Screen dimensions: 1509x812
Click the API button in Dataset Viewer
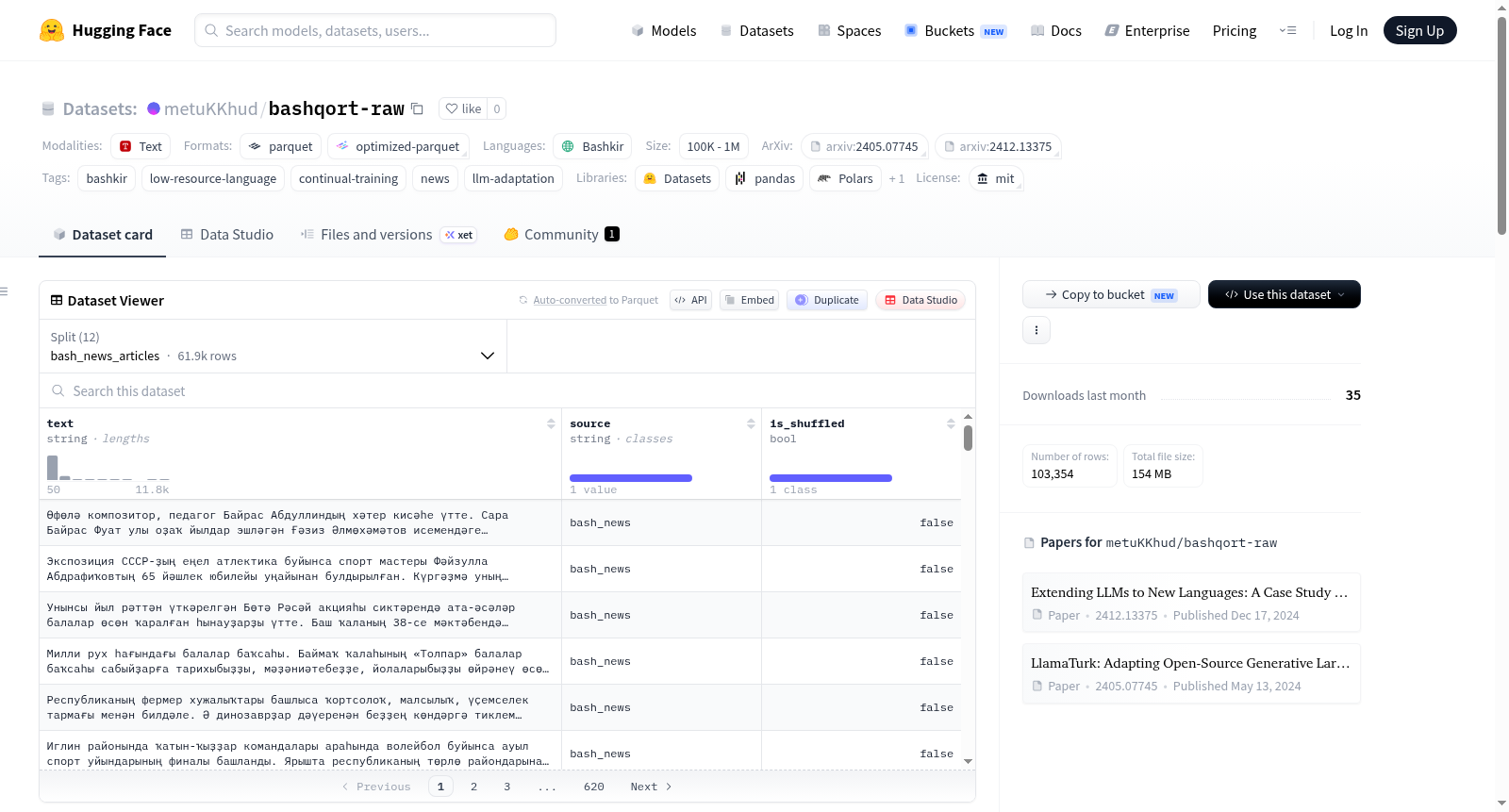pos(690,300)
